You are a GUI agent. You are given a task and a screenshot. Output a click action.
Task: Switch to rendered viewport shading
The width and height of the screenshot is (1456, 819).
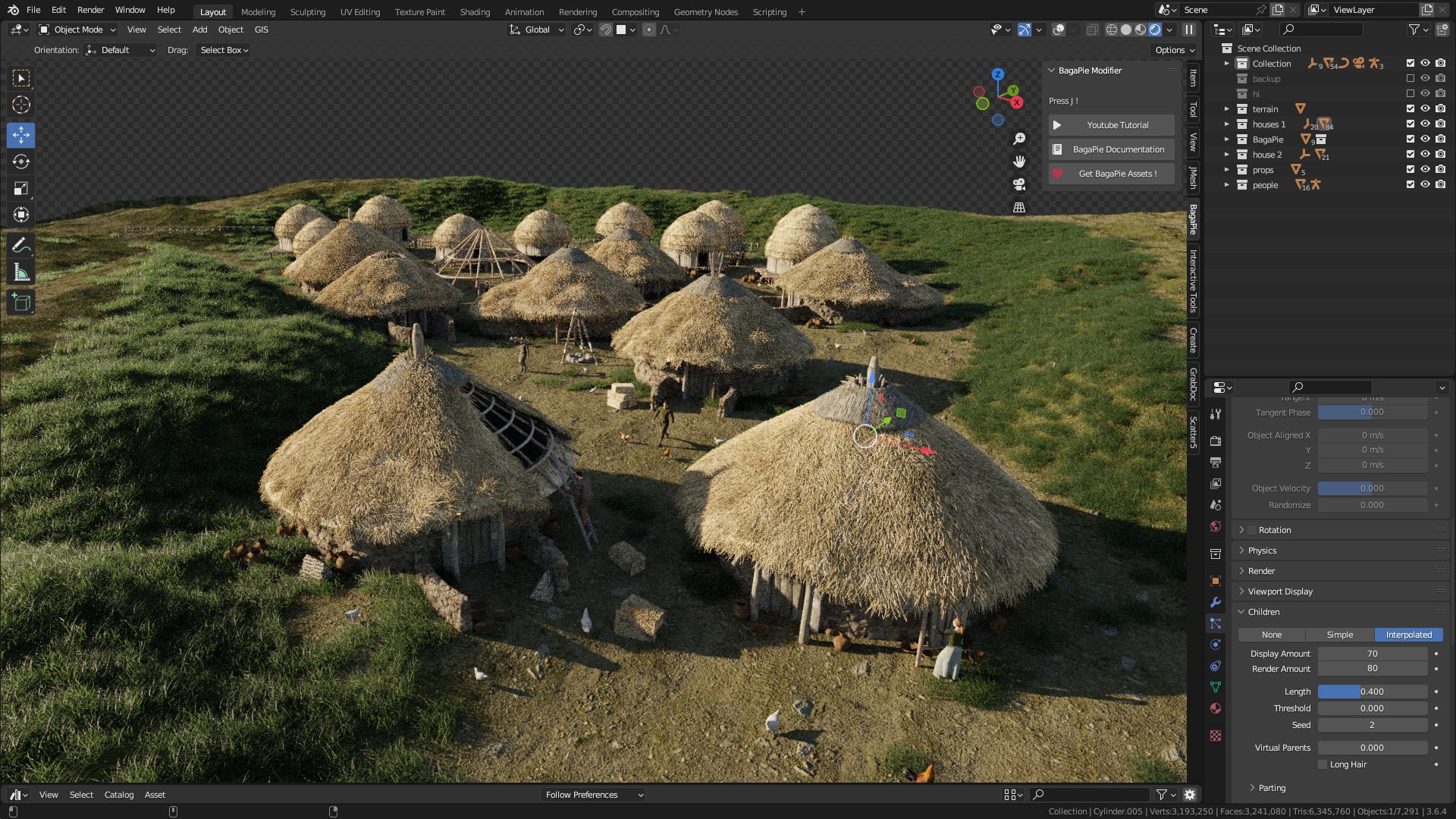coord(1155,30)
